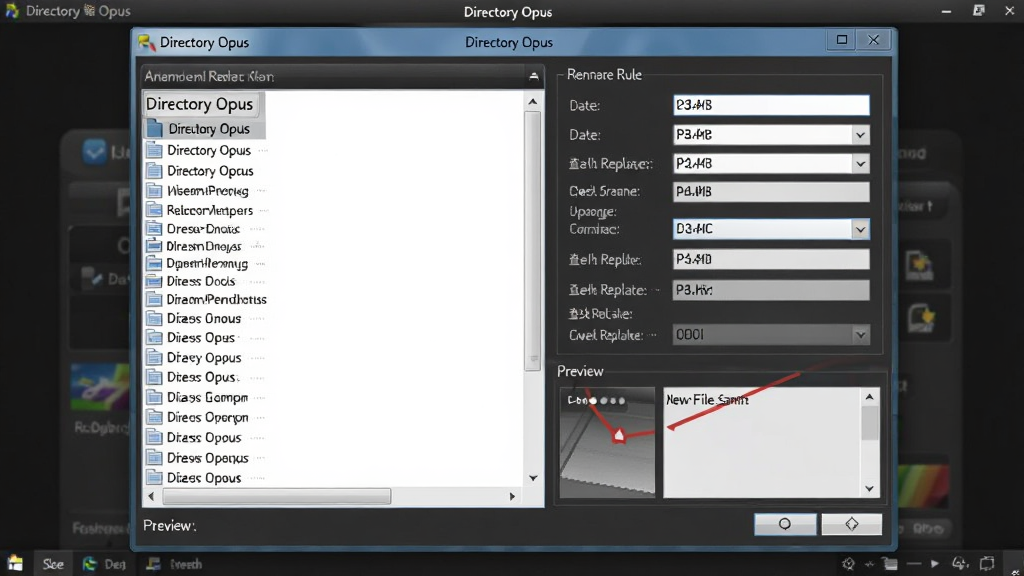Click the folder icon beside Dtess Docls

[x=154, y=281]
